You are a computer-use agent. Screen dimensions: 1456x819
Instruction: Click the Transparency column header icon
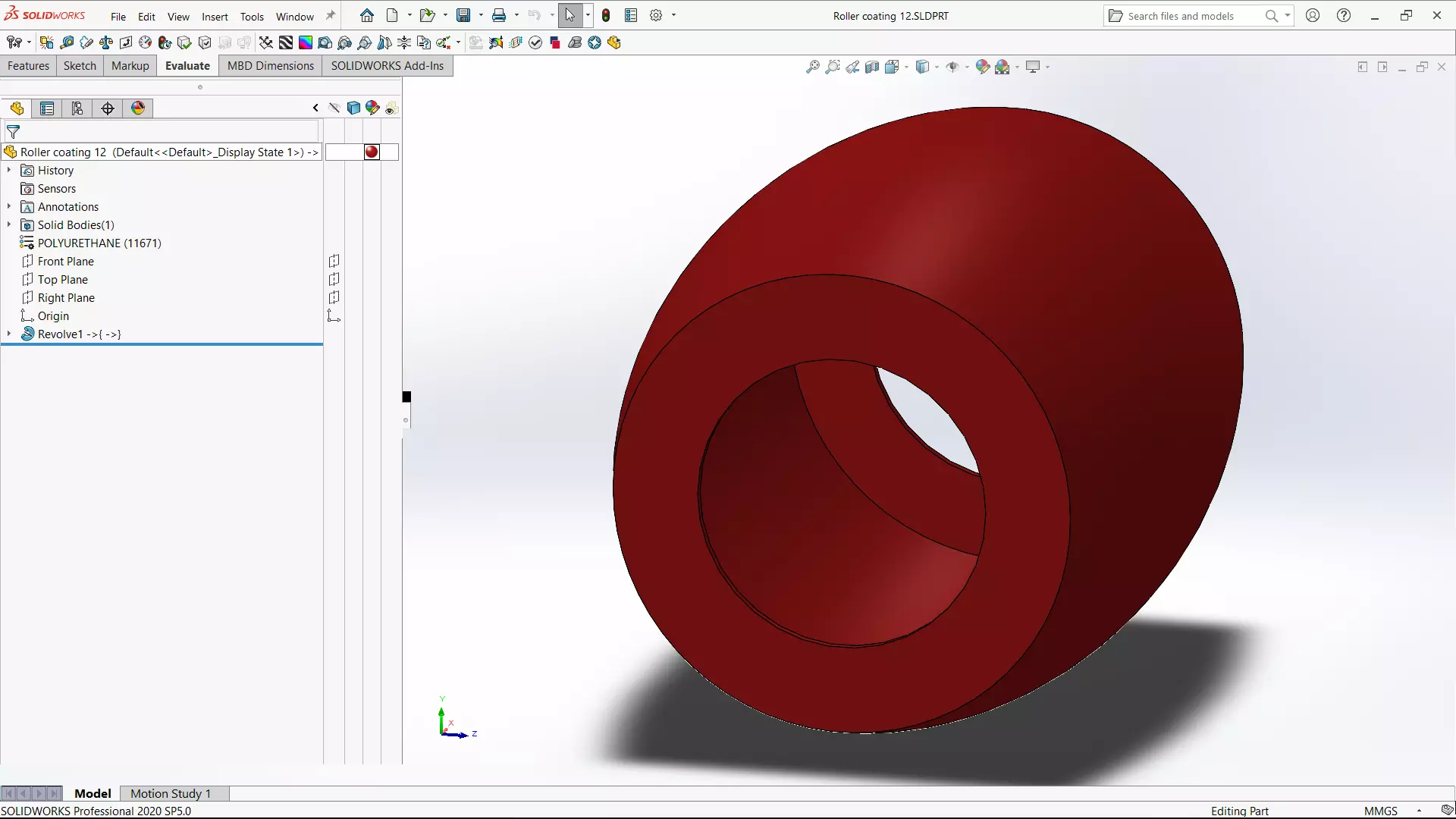391,108
